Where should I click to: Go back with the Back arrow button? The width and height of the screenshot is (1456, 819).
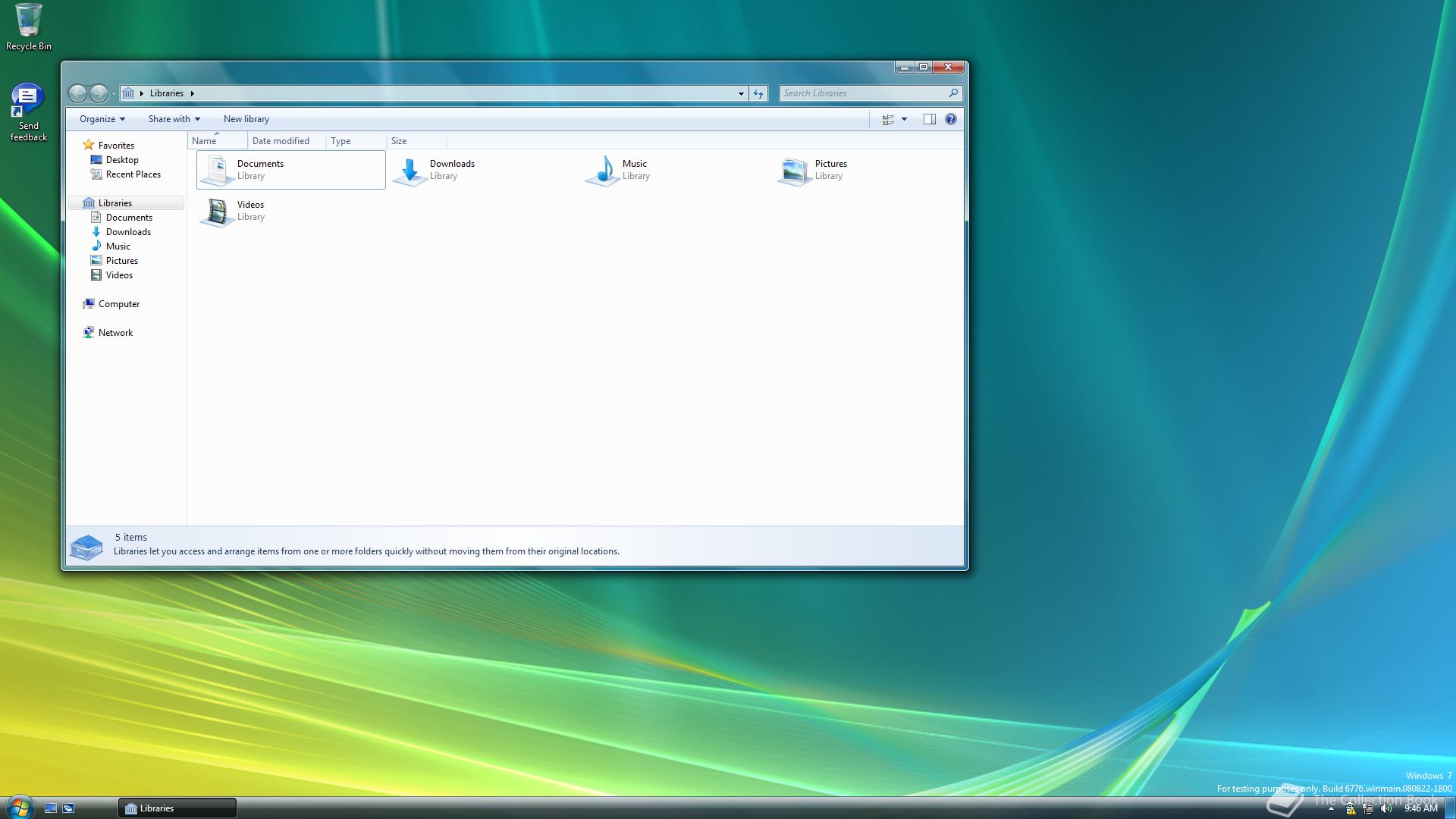[77, 93]
